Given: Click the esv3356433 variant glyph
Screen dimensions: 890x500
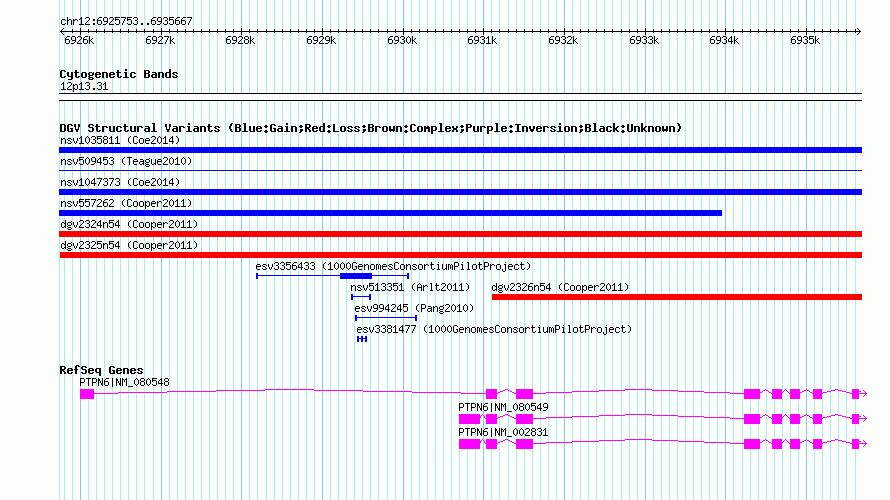Looking at the screenshot, I should [333, 276].
